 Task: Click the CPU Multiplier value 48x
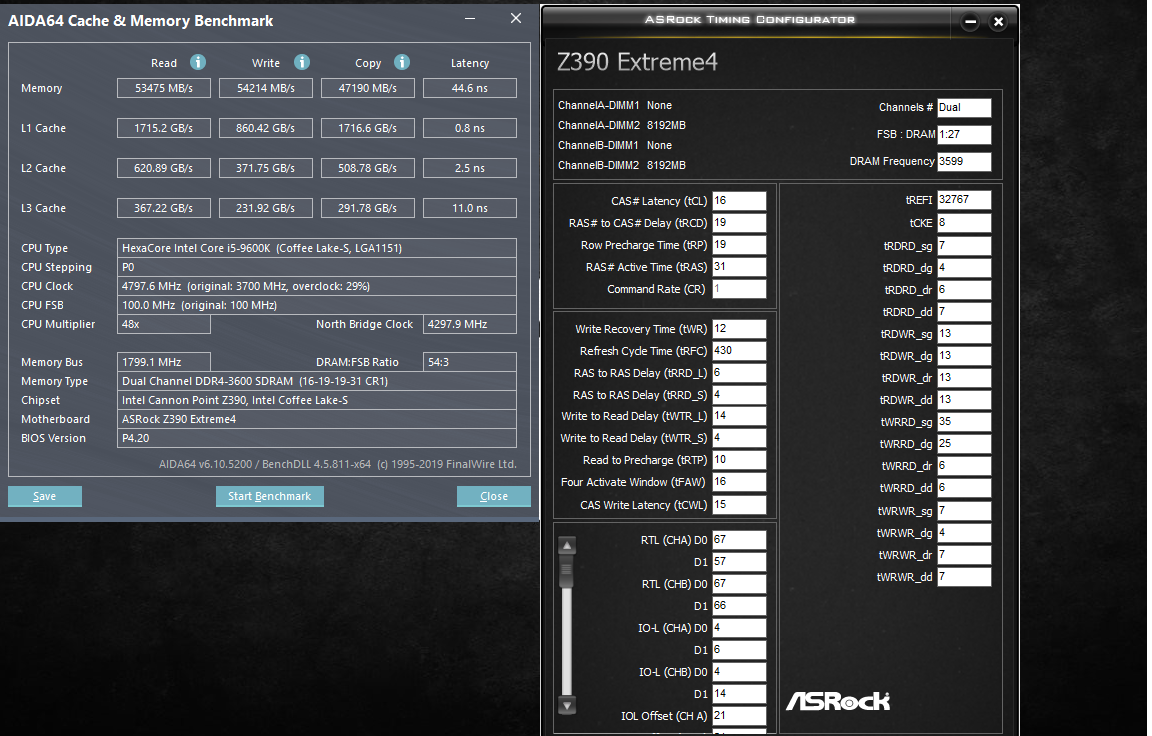pyautogui.click(x=164, y=325)
